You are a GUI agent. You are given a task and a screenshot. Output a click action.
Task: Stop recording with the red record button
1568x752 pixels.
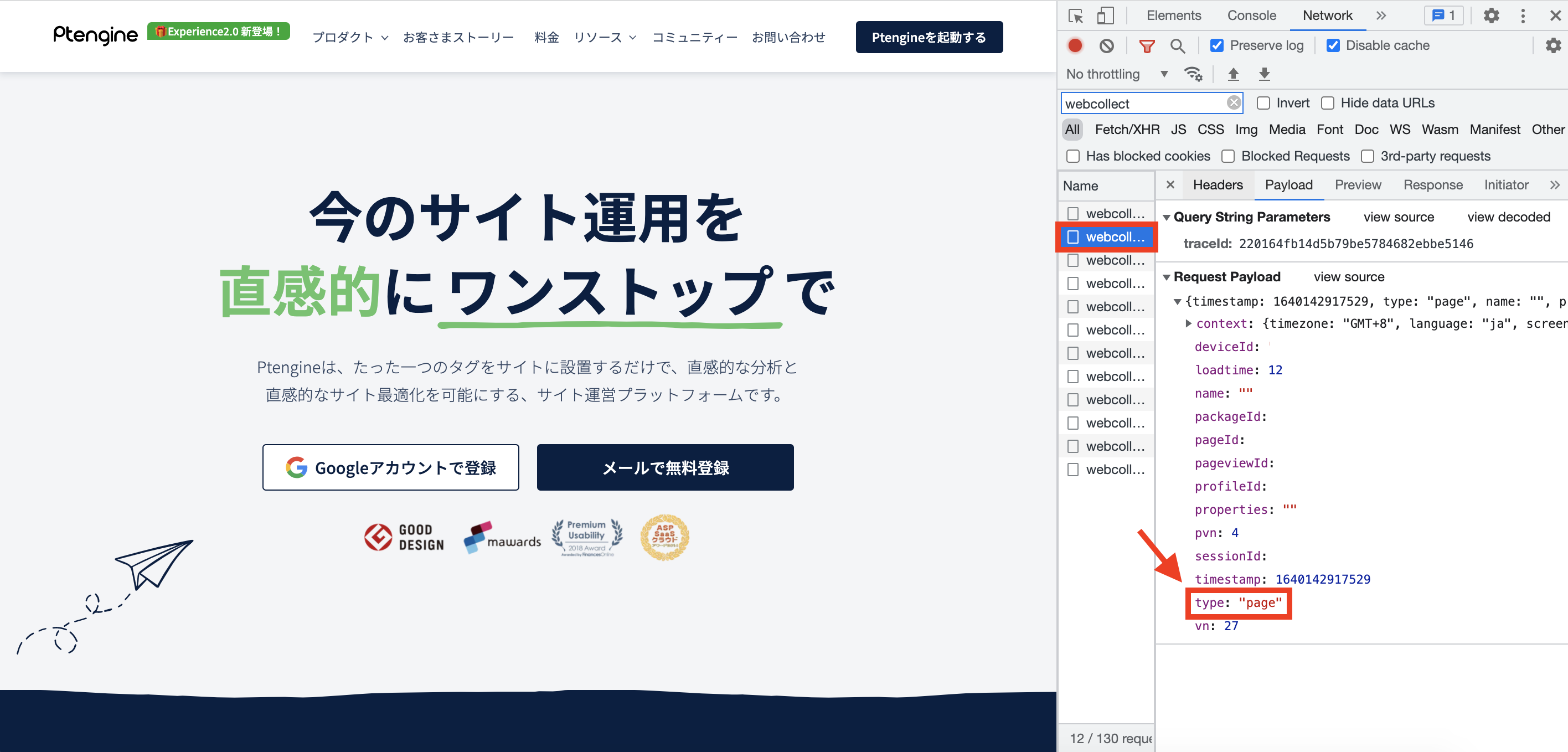[1075, 45]
